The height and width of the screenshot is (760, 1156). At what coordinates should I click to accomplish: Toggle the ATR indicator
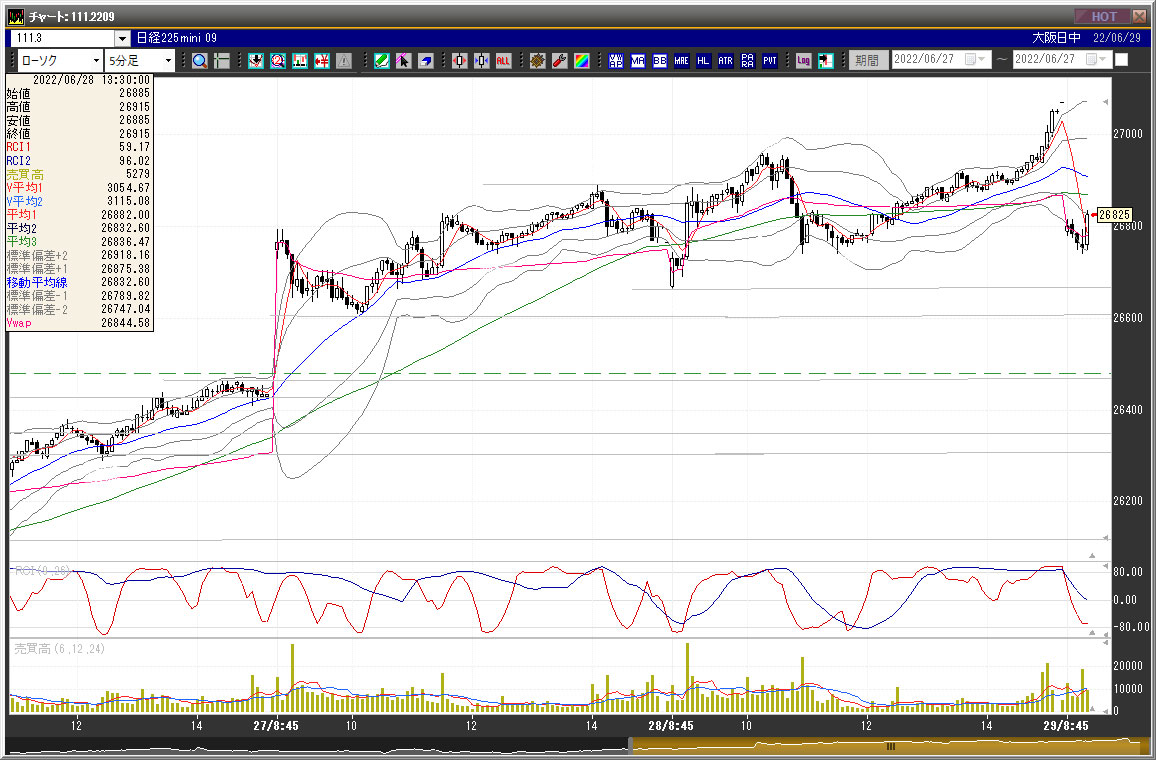coord(725,60)
